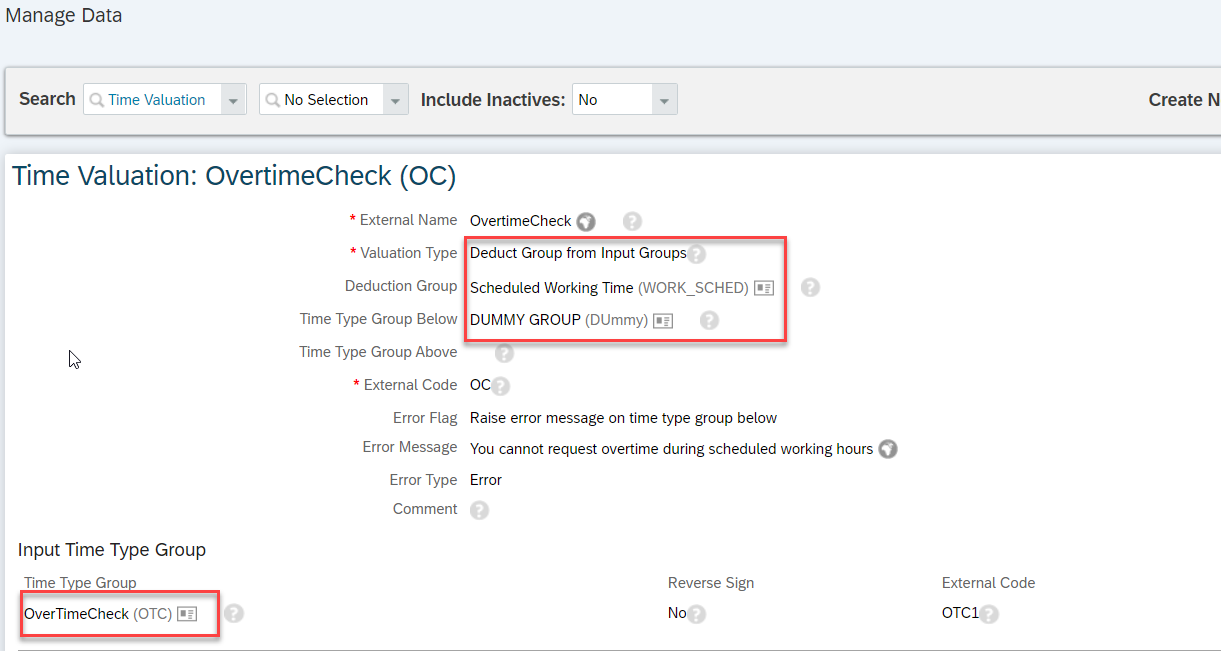Viewport: 1221px width, 651px height.
Task: Open the help icon next to External Name
Action: coord(632,221)
